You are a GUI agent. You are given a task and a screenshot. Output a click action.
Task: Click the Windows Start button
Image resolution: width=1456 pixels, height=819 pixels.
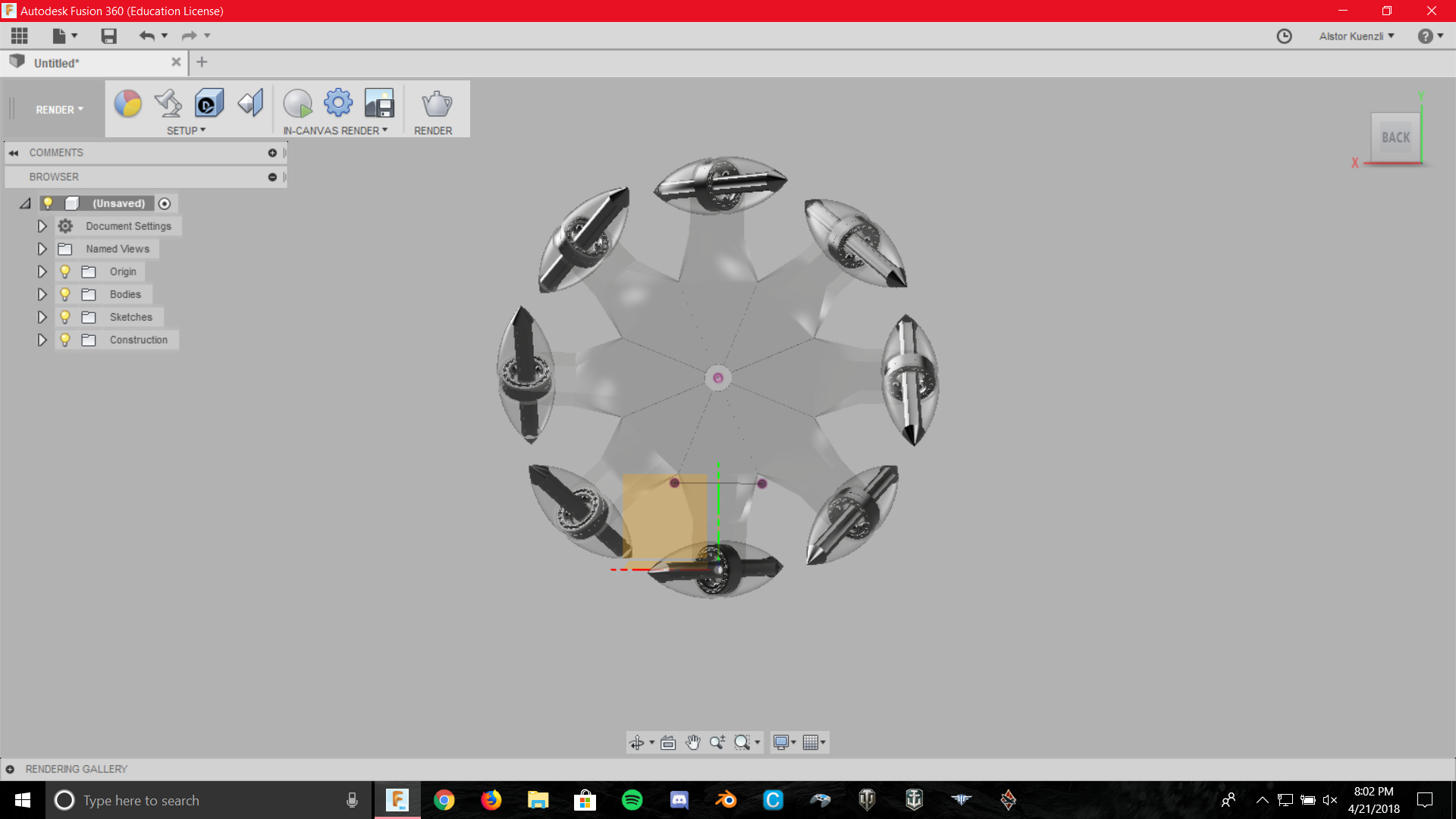[x=23, y=800]
